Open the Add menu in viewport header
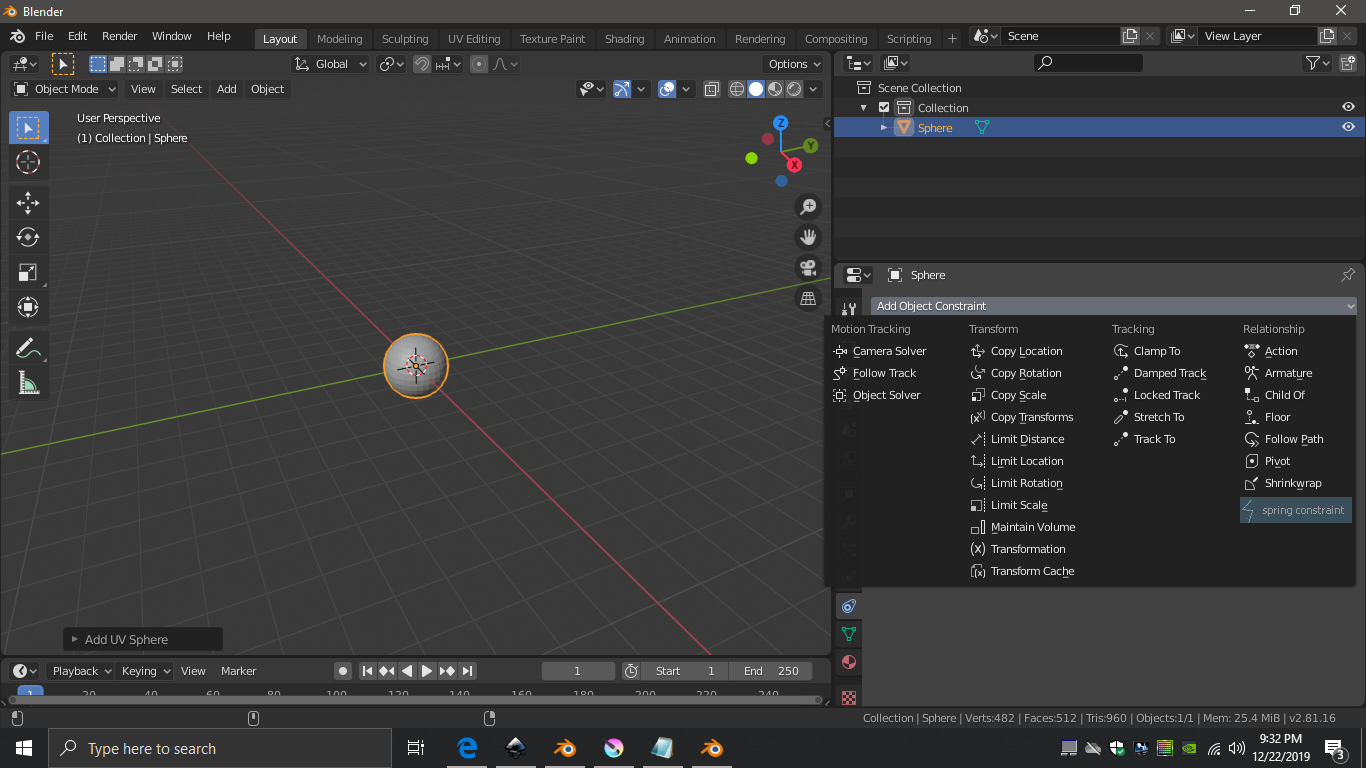Image resolution: width=1366 pixels, height=768 pixels. pos(227,89)
